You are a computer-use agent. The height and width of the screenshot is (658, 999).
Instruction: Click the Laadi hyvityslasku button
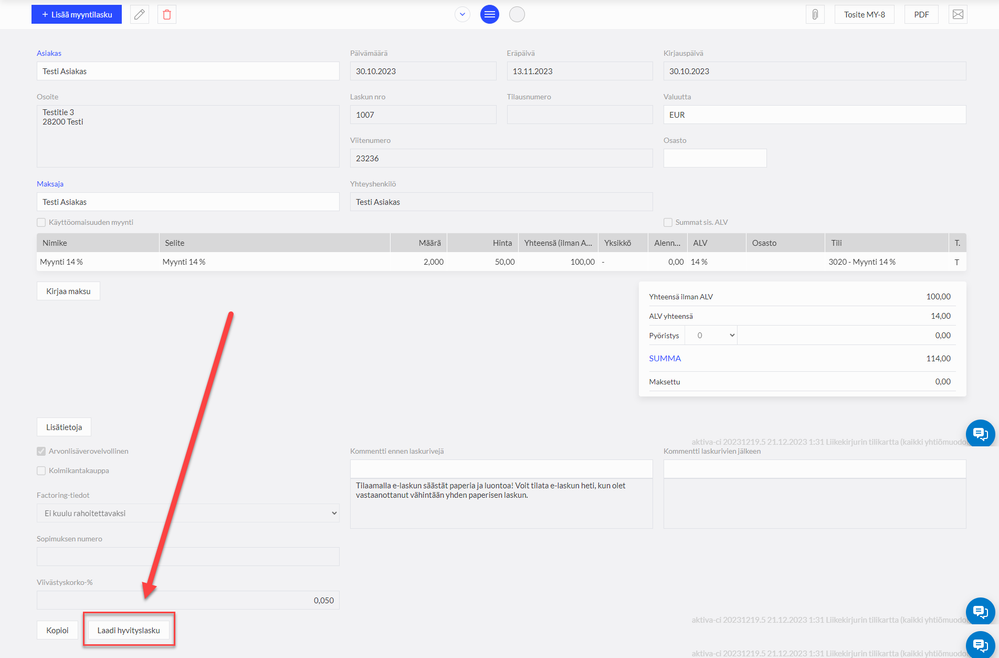coord(129,631)
